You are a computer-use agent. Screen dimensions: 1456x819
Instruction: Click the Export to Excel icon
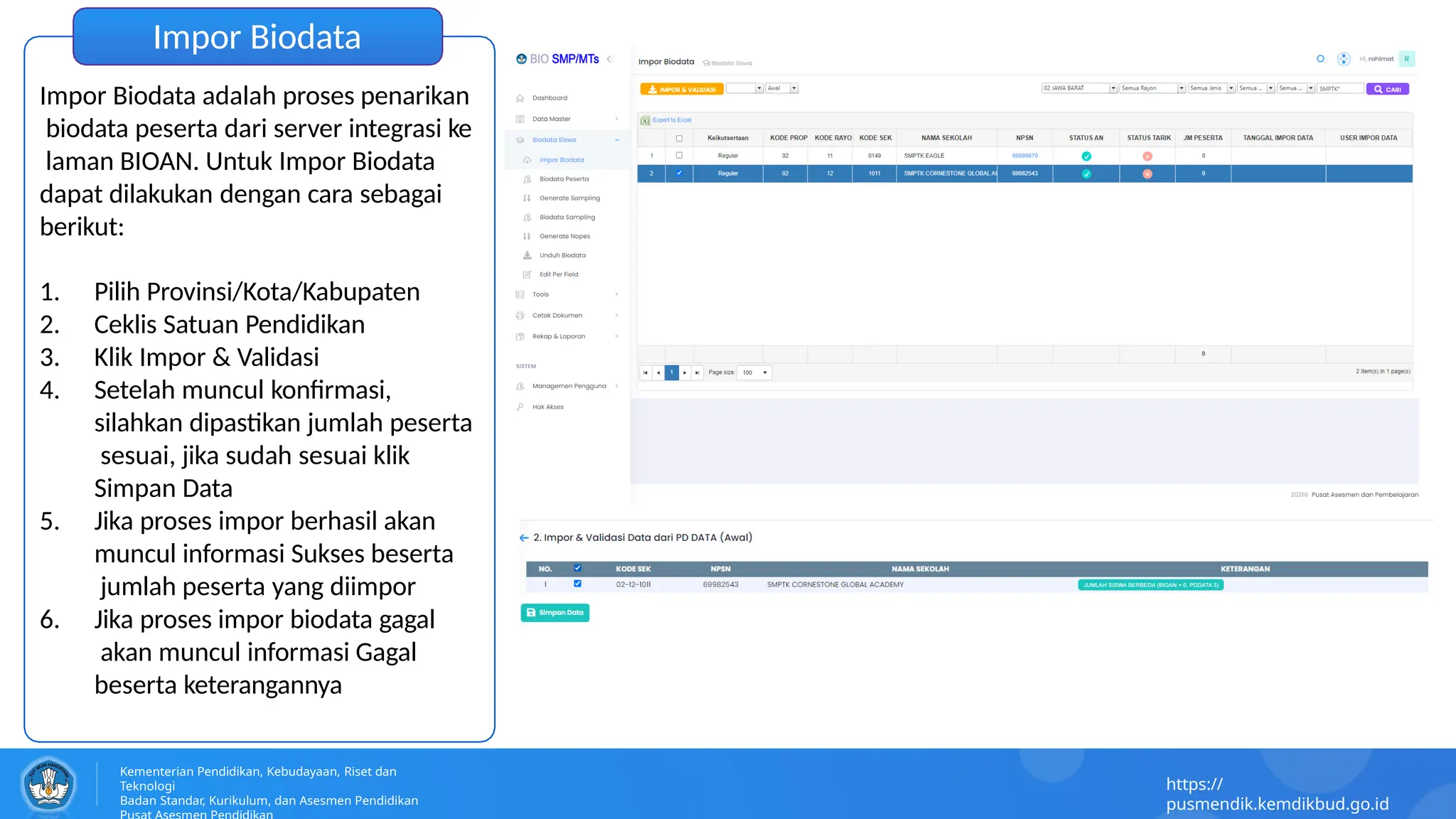pyautogui.click(x=646, y=120)
